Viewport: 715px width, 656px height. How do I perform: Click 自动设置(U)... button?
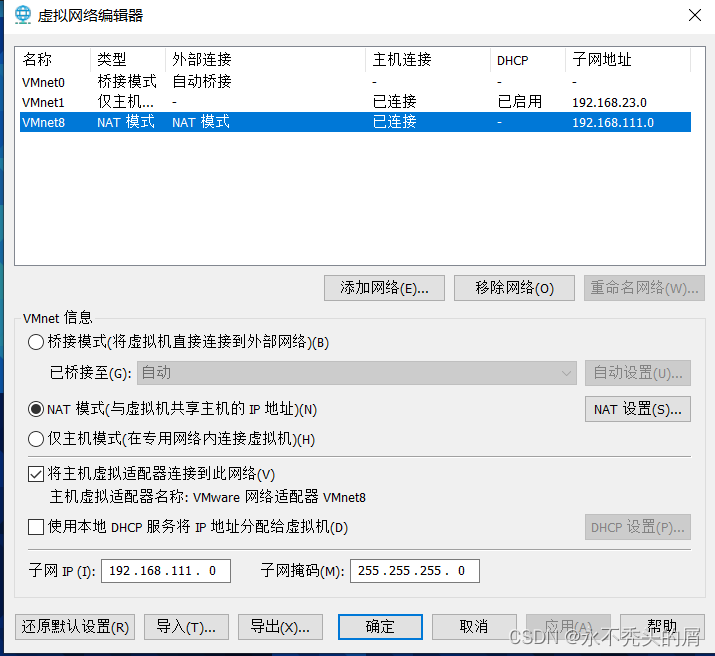coord(637,373)
